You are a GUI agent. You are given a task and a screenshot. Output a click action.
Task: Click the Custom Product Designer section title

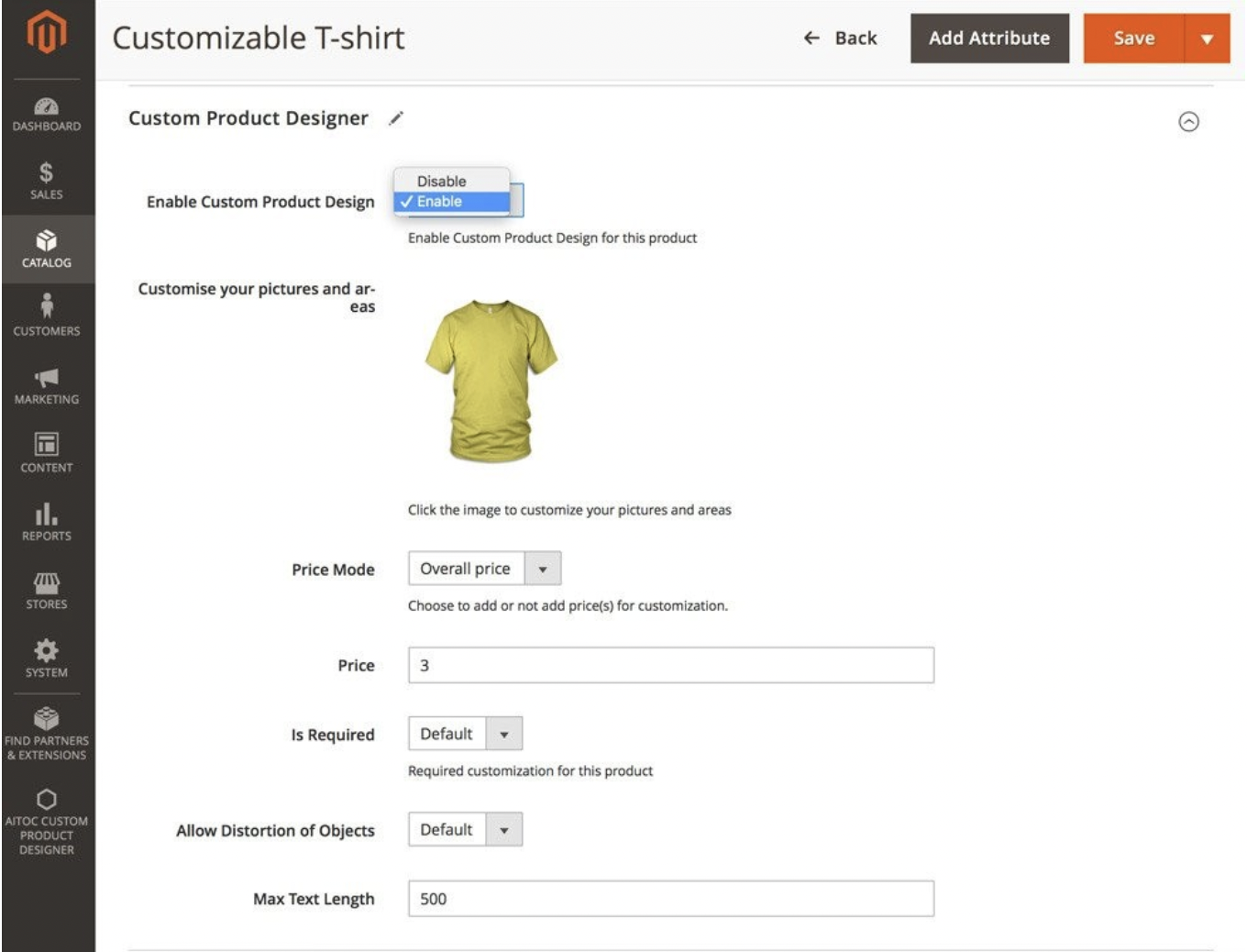(248, 118)
